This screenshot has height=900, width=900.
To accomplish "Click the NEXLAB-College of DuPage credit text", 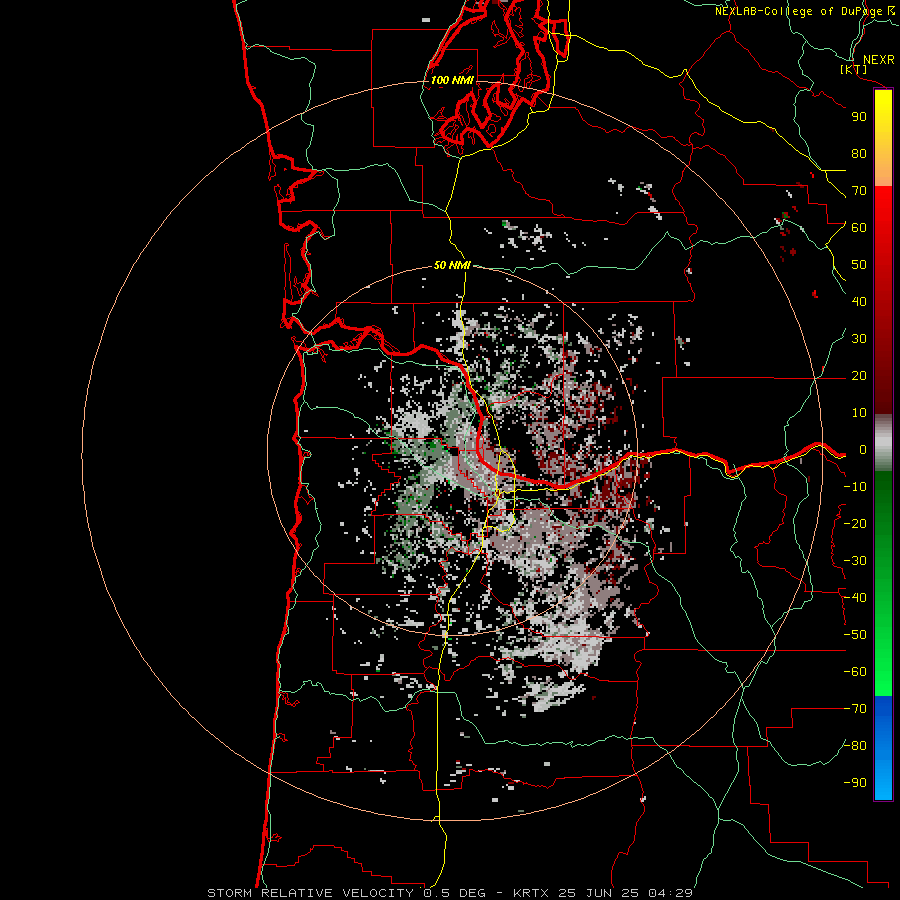I will click(805, 11).
